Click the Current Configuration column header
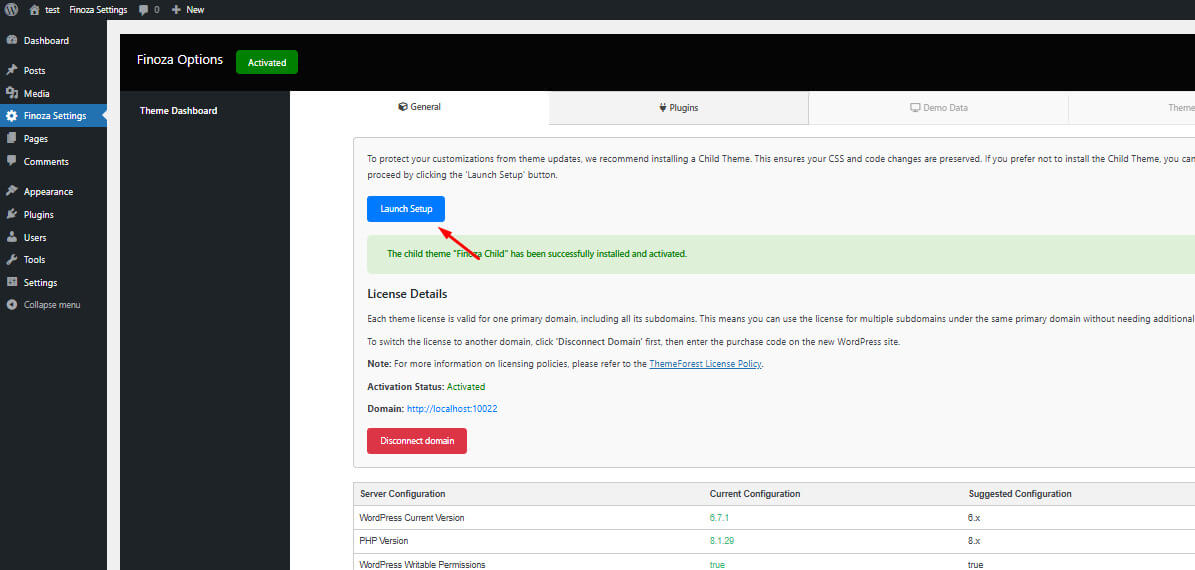The height and width of the screenshot is (570, 1195). point(754,494)
